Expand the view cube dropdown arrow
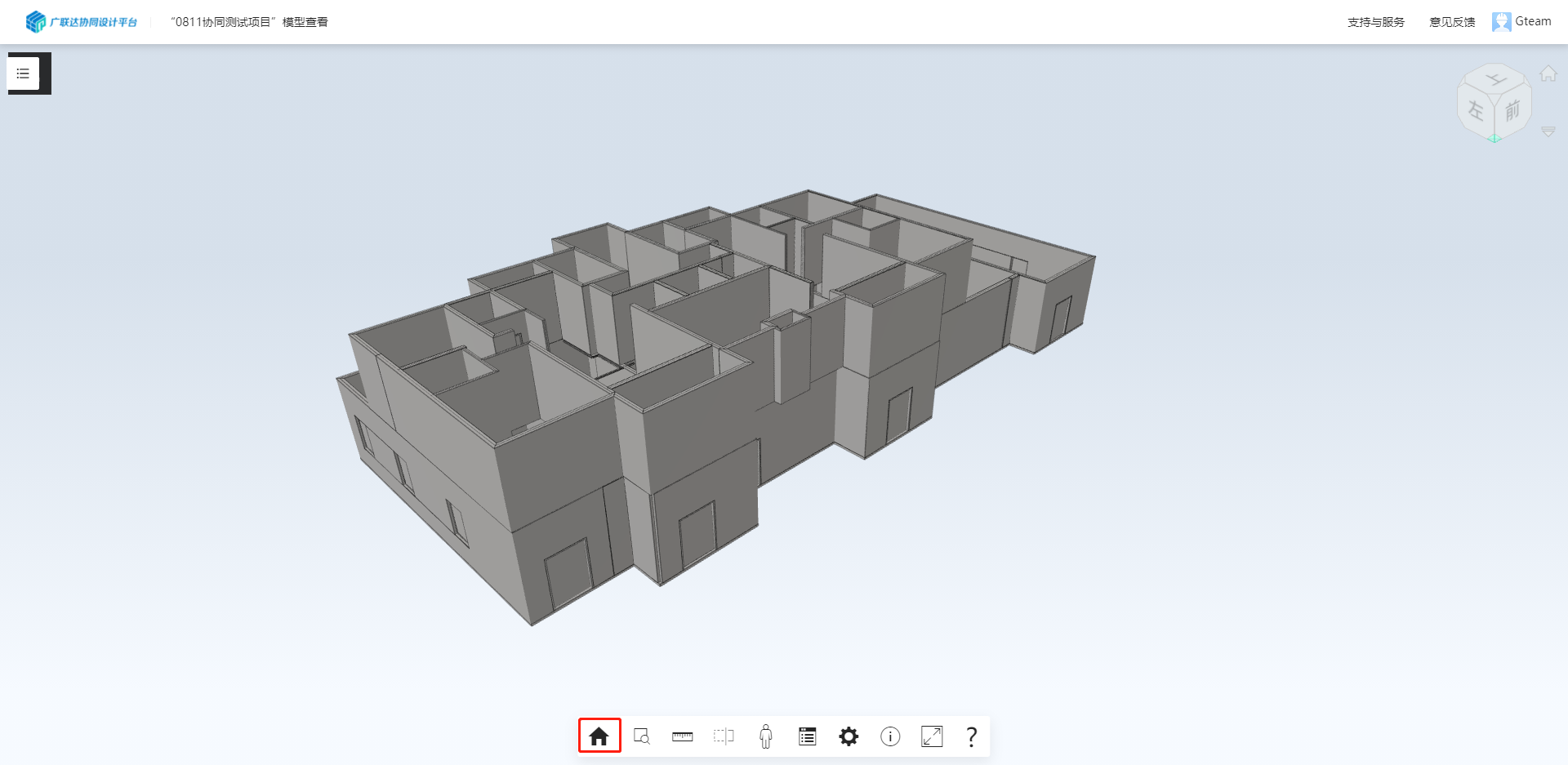 pyautogui.click(x=1548, y=131)
